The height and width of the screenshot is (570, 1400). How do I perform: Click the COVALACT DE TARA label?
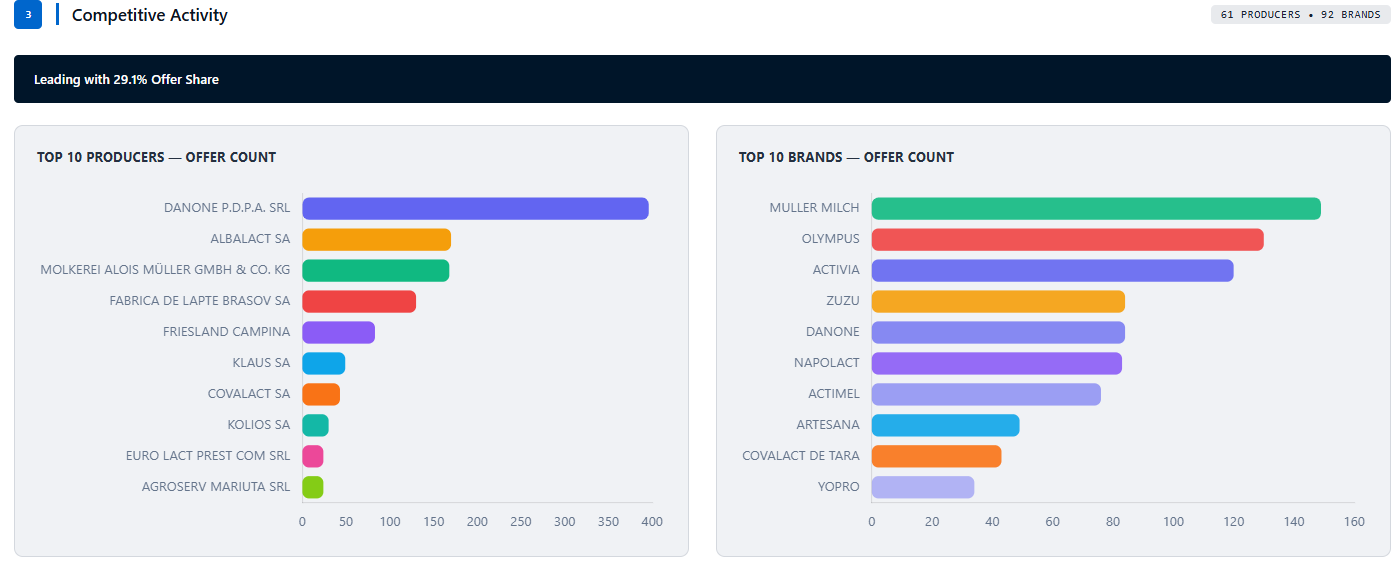tap(801, 456)
